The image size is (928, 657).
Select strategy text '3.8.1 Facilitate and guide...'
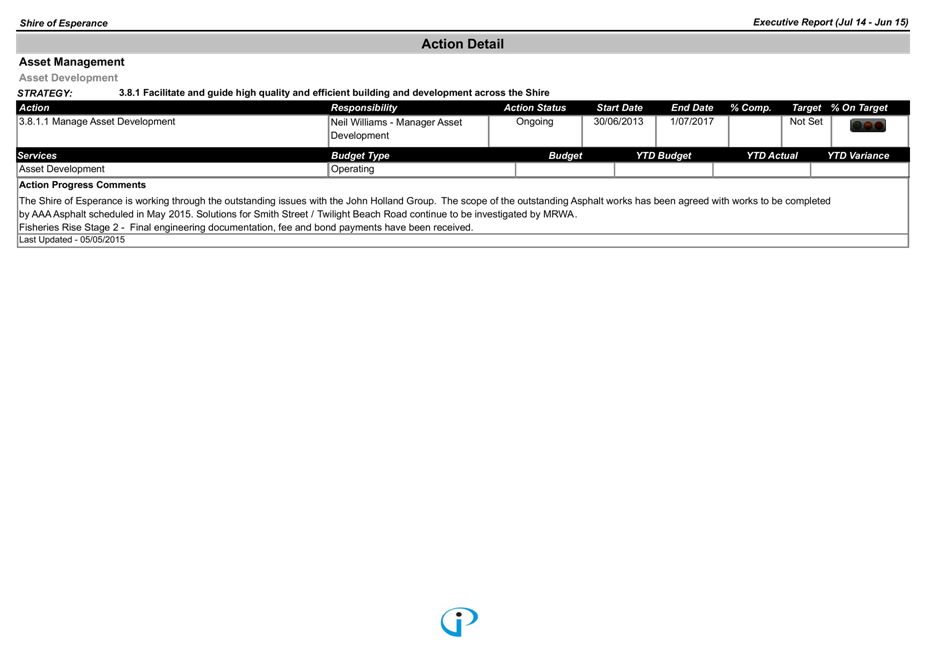(334, 92)
